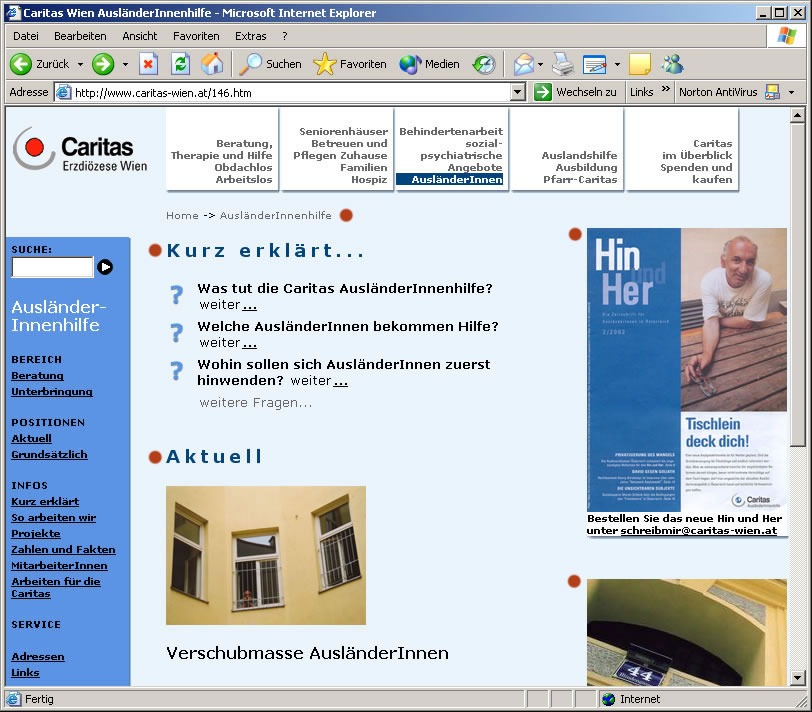This screenshot has width=812, height=712.
Task: Click the Zurück back arrow icon
Action: (21, 64)
